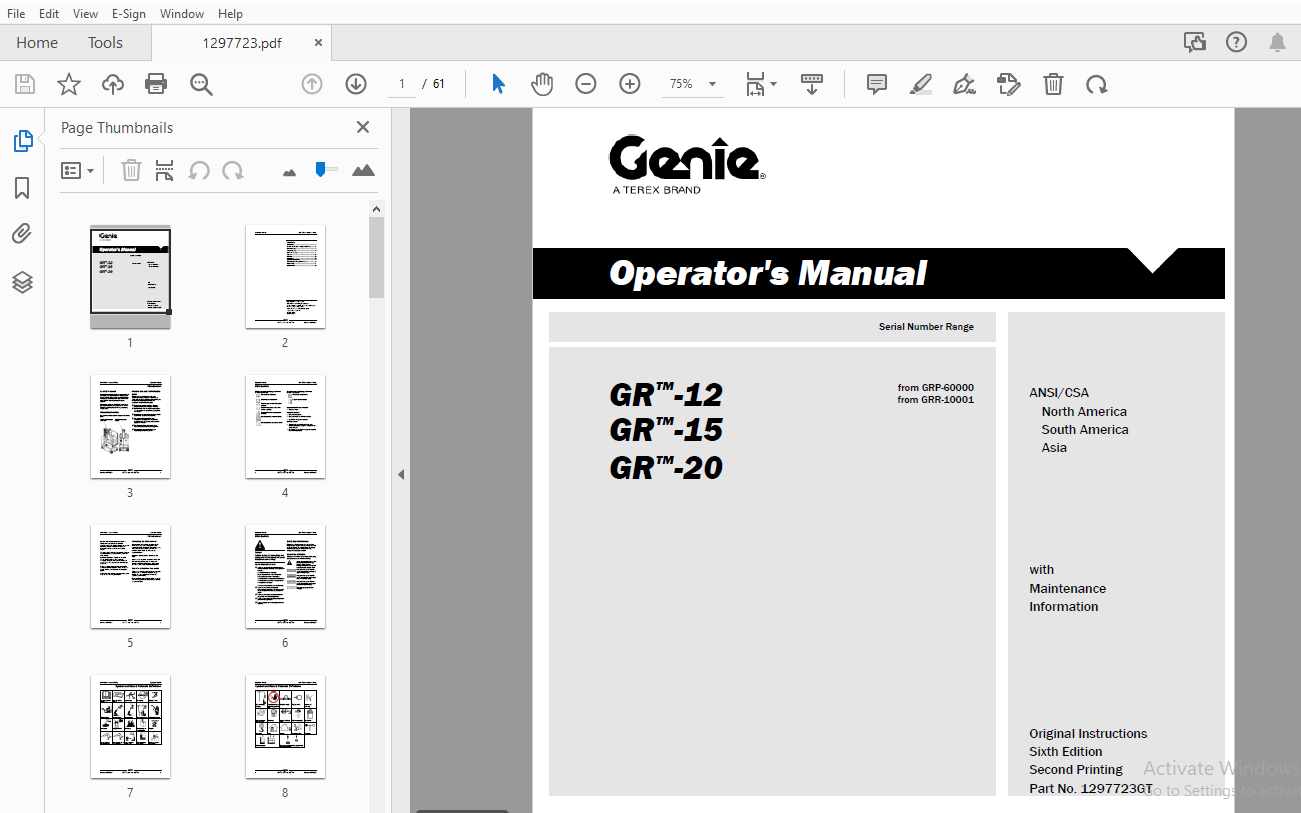
Task: Close the 1297723.pdf tab
Action: [x=319, y=43]
